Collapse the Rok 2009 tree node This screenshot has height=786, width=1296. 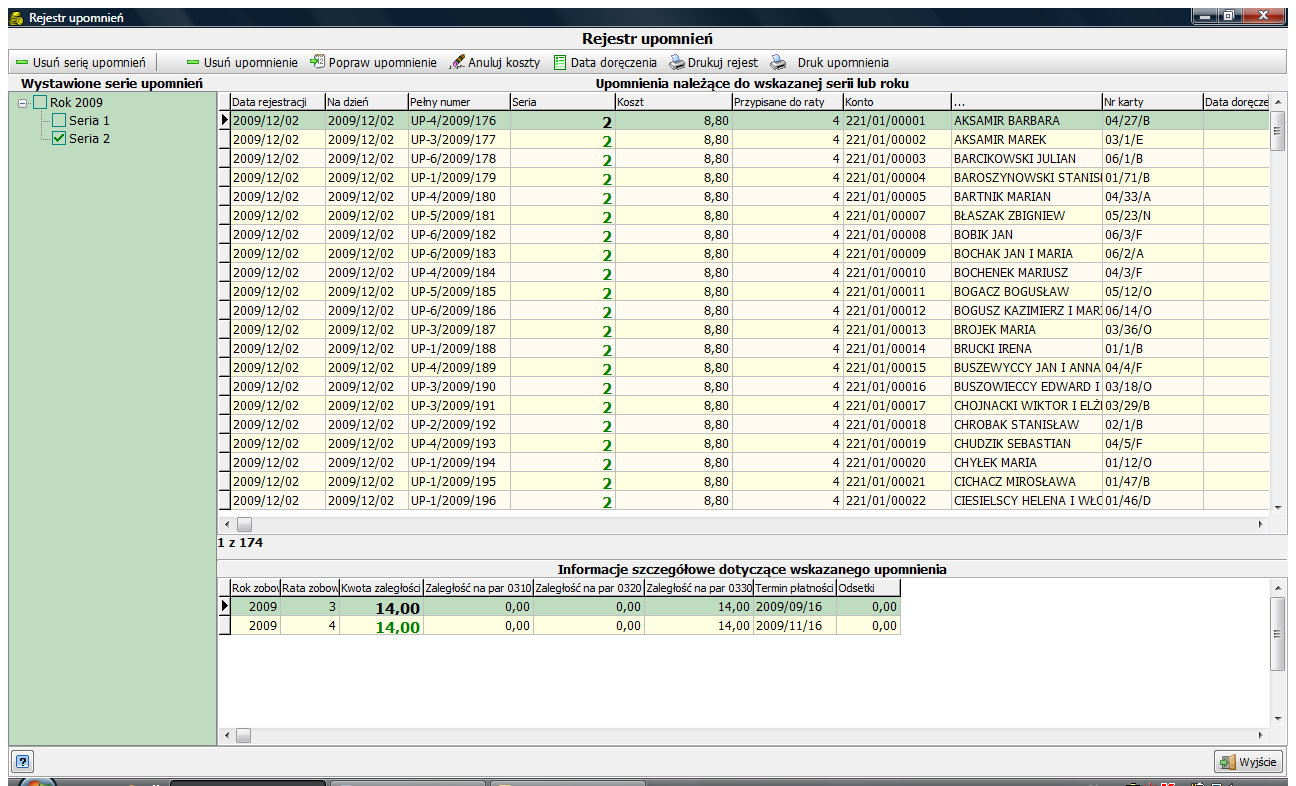pyautogui.click(x=23, y=102)
